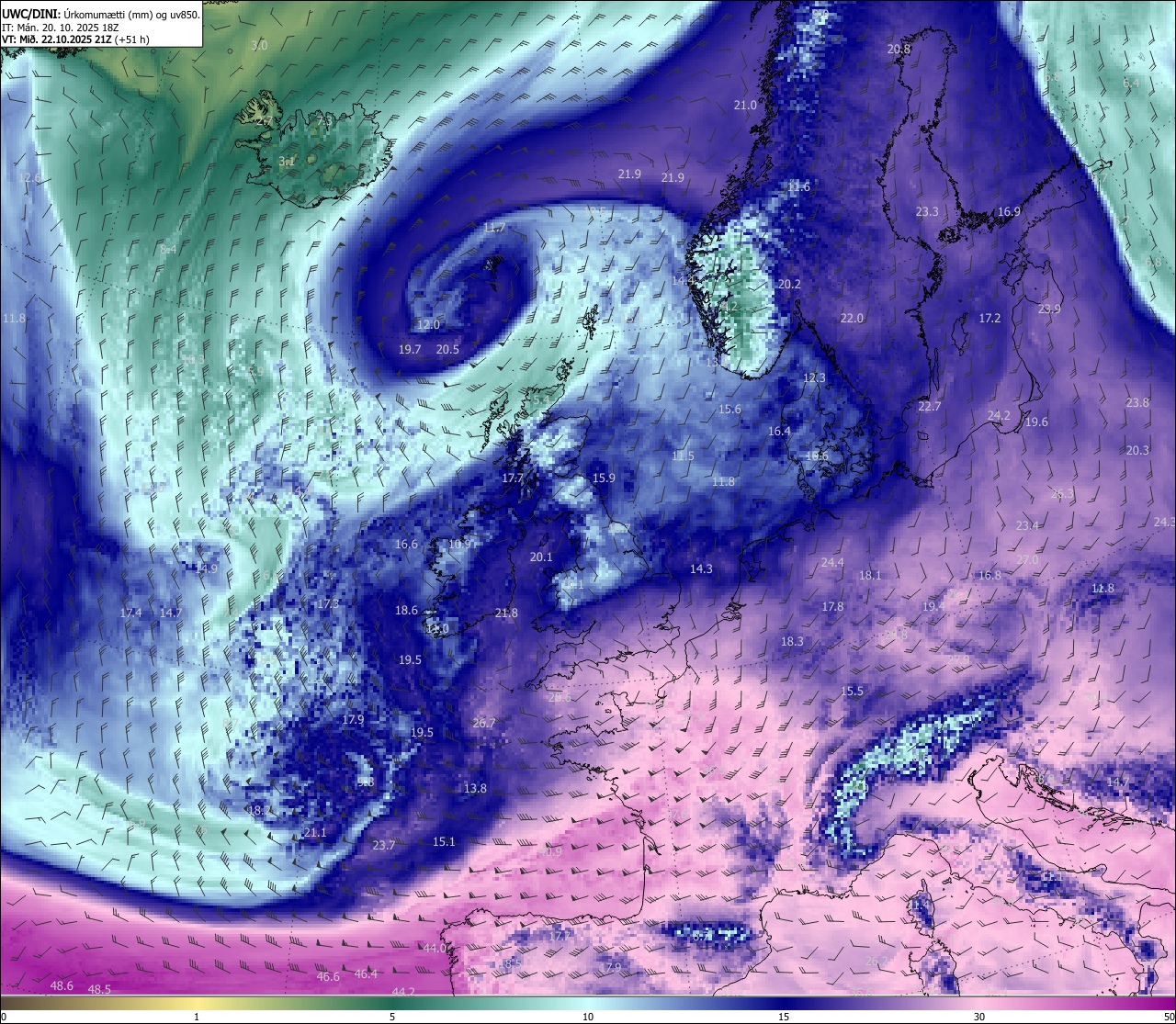Click the map value 23.7 northwest of Spain
Viewport: 1176px width, 1024px height.
coord(384,845)
